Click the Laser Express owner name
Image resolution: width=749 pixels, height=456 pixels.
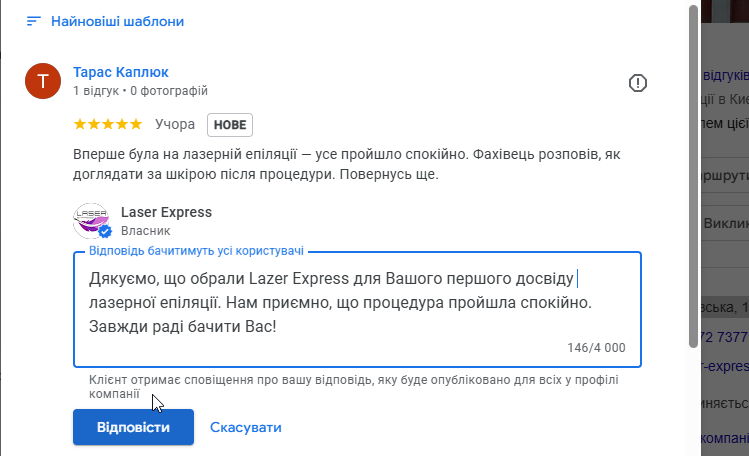pyautogui.click(x=166, y=212)
